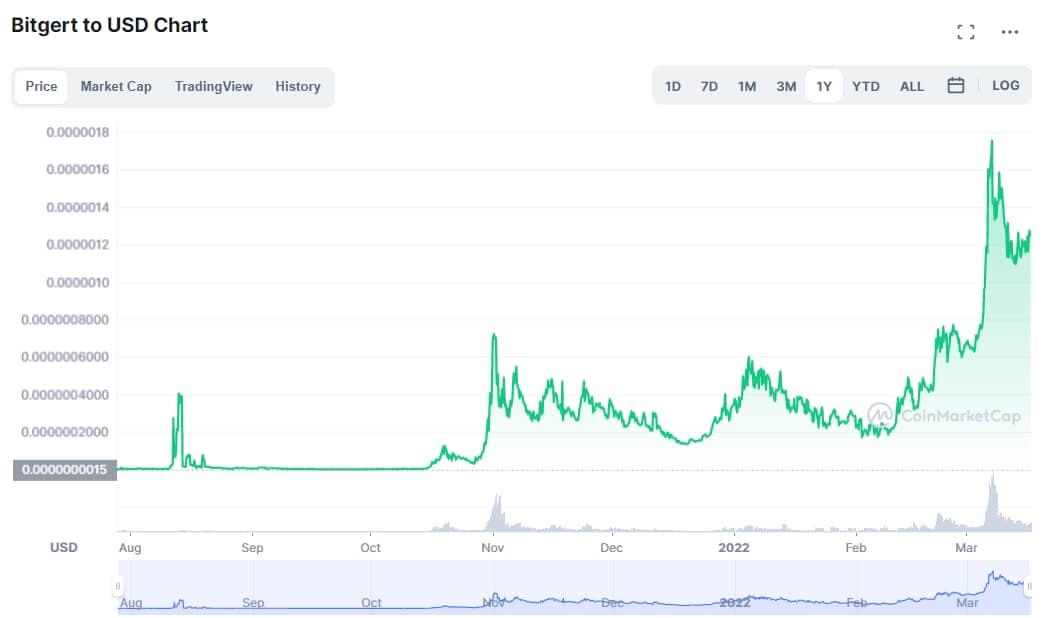
Task: Click the 0.0000018 axis label
Action: coord(77,132)
